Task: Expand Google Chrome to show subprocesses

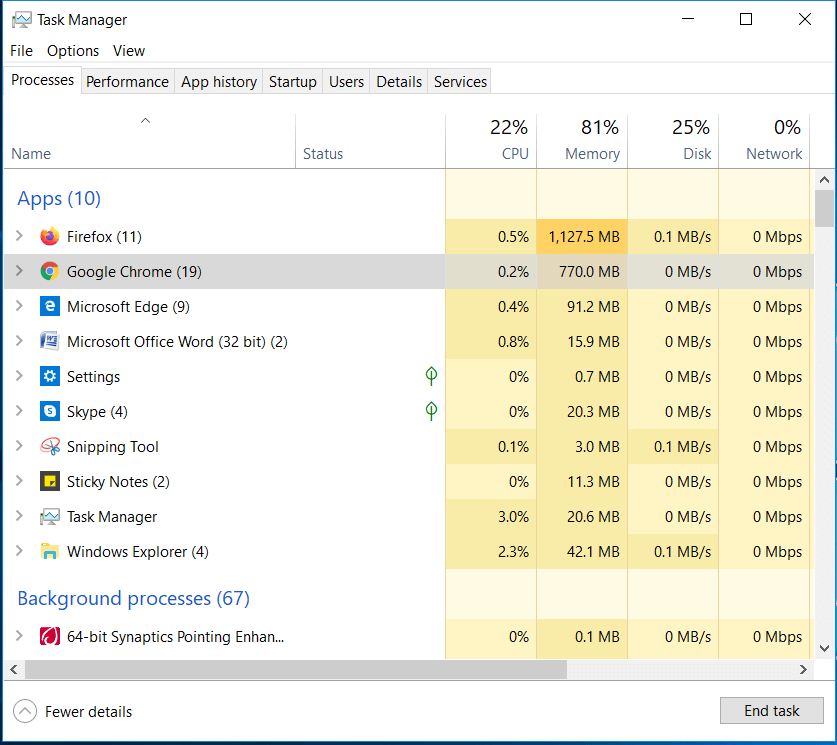Action: pos(18,271)
